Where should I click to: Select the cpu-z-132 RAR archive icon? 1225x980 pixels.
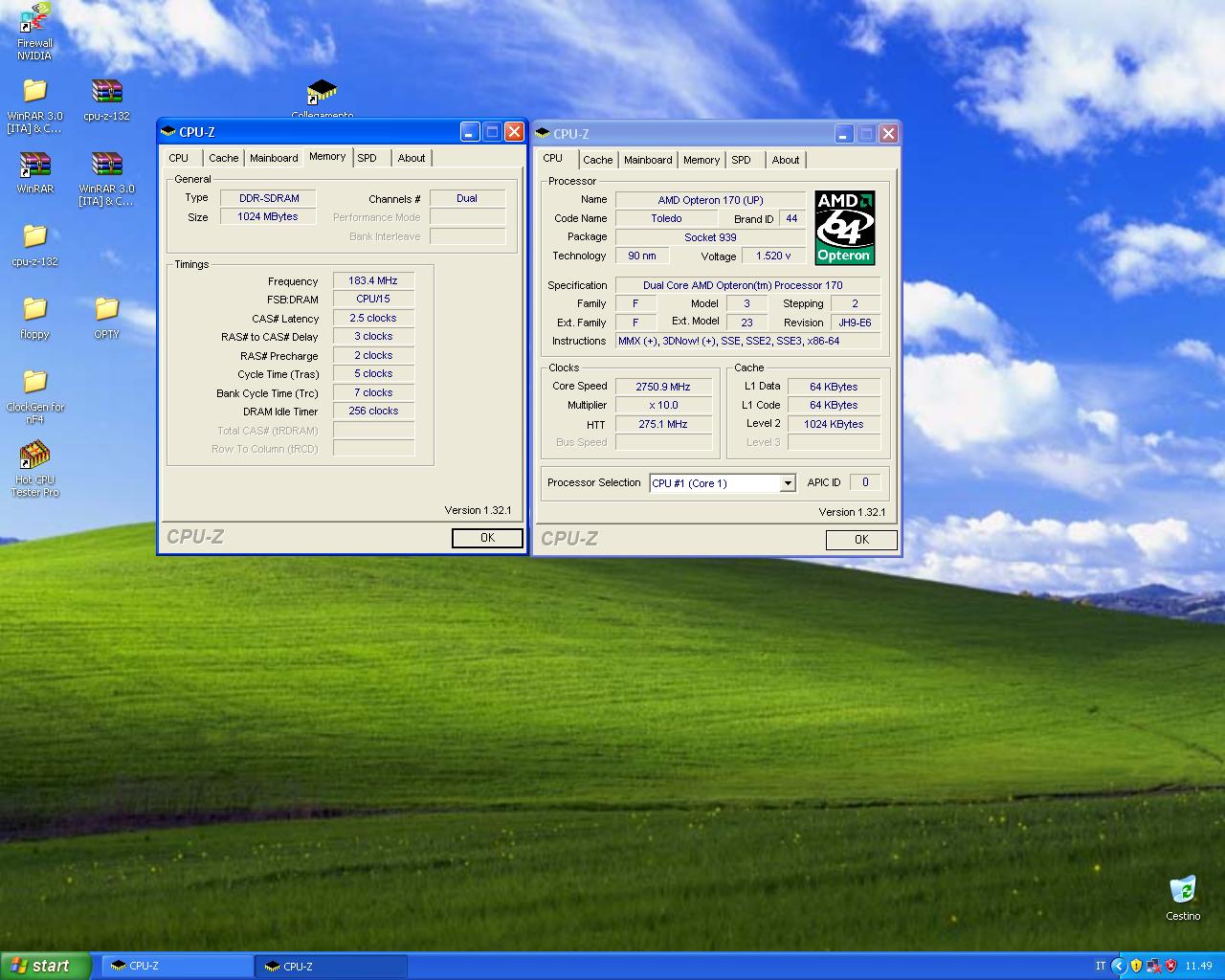(x=106, y=91)
